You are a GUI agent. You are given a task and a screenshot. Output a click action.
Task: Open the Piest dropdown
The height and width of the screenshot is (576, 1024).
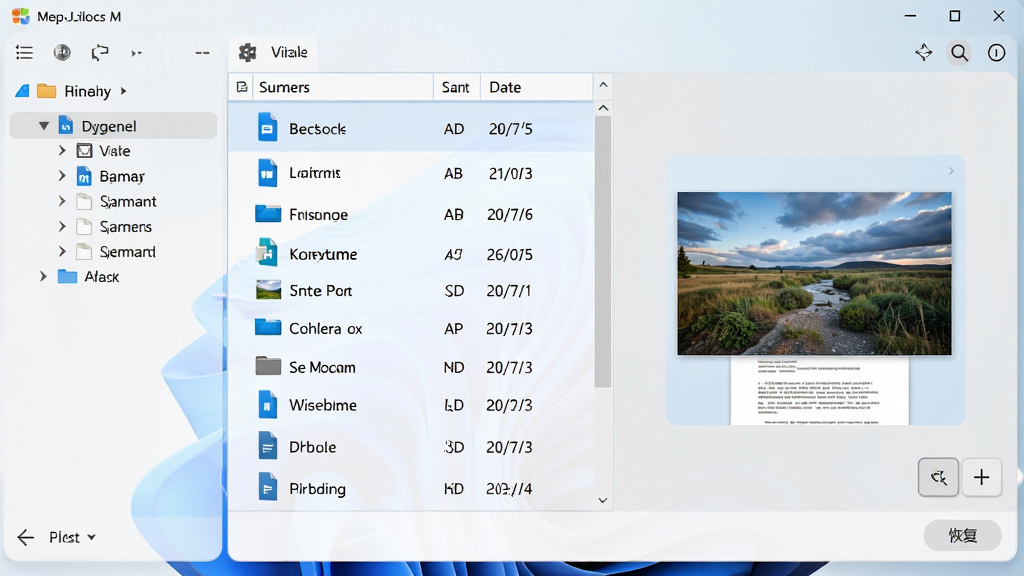pos(72,537)
